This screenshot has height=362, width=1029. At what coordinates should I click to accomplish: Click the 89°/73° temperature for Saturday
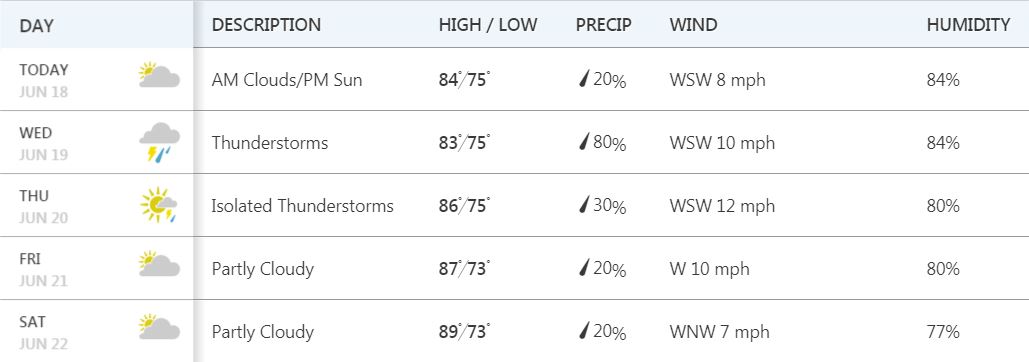tap(465, 331)
